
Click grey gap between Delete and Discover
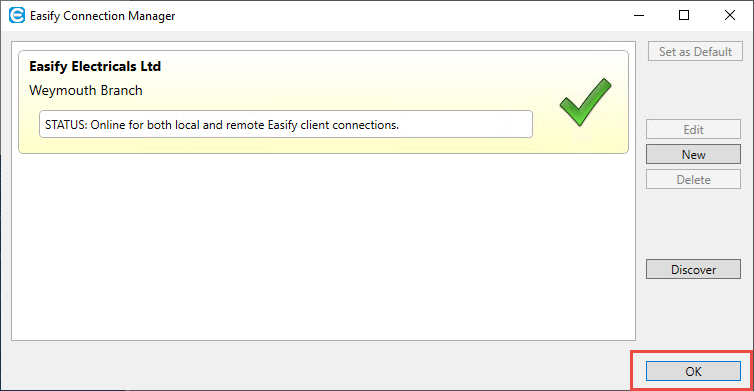pyautogui.click(x=693, y=224)
